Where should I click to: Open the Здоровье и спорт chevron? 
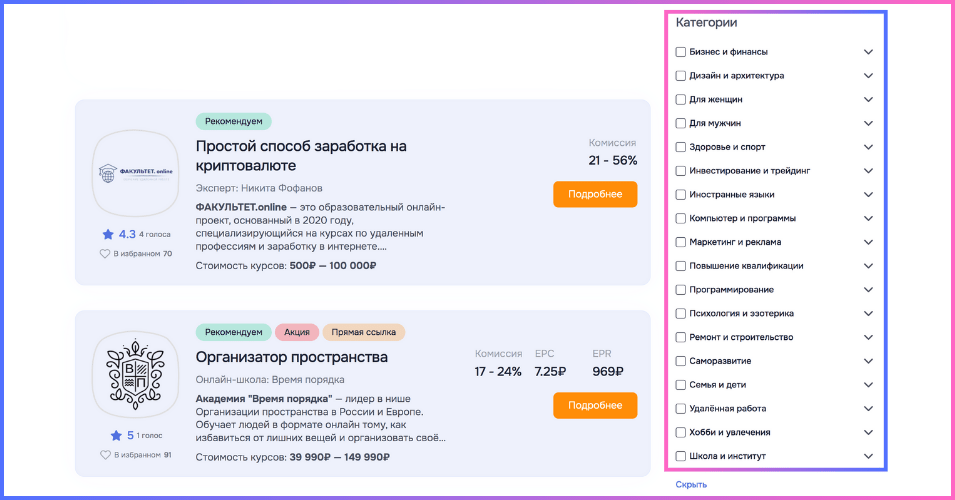click(869, 147)
